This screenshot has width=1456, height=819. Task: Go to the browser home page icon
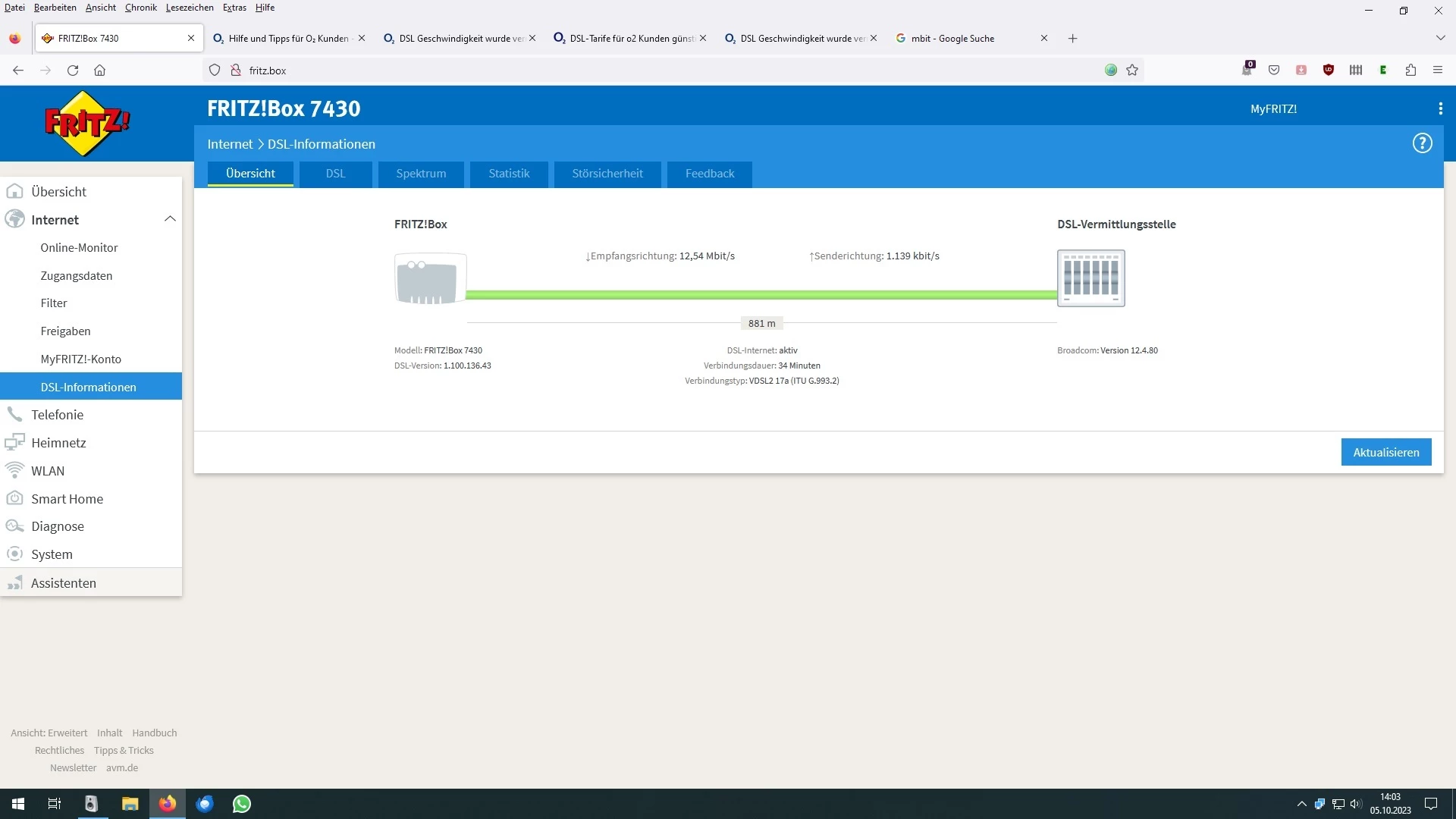coord(99,71)
